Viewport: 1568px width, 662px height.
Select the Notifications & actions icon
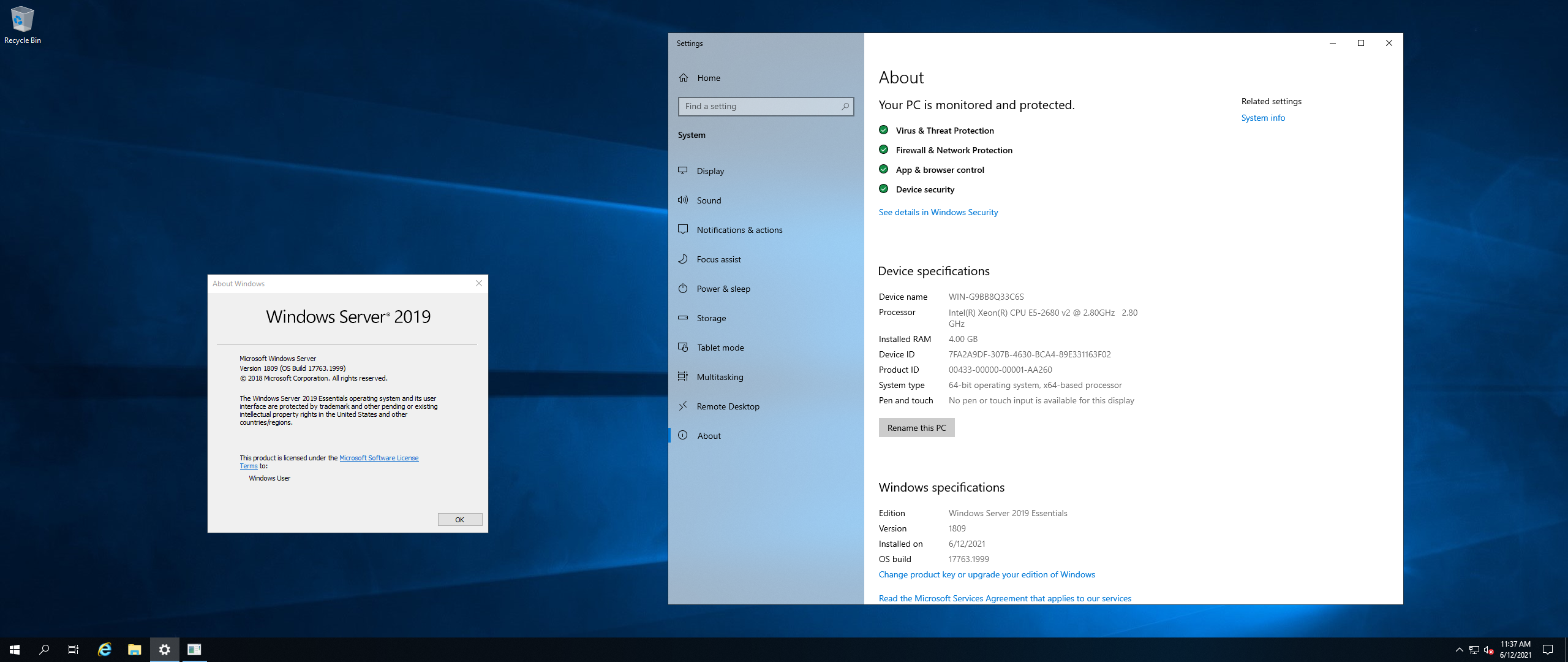pyautogui.click(x=683, y=229)
